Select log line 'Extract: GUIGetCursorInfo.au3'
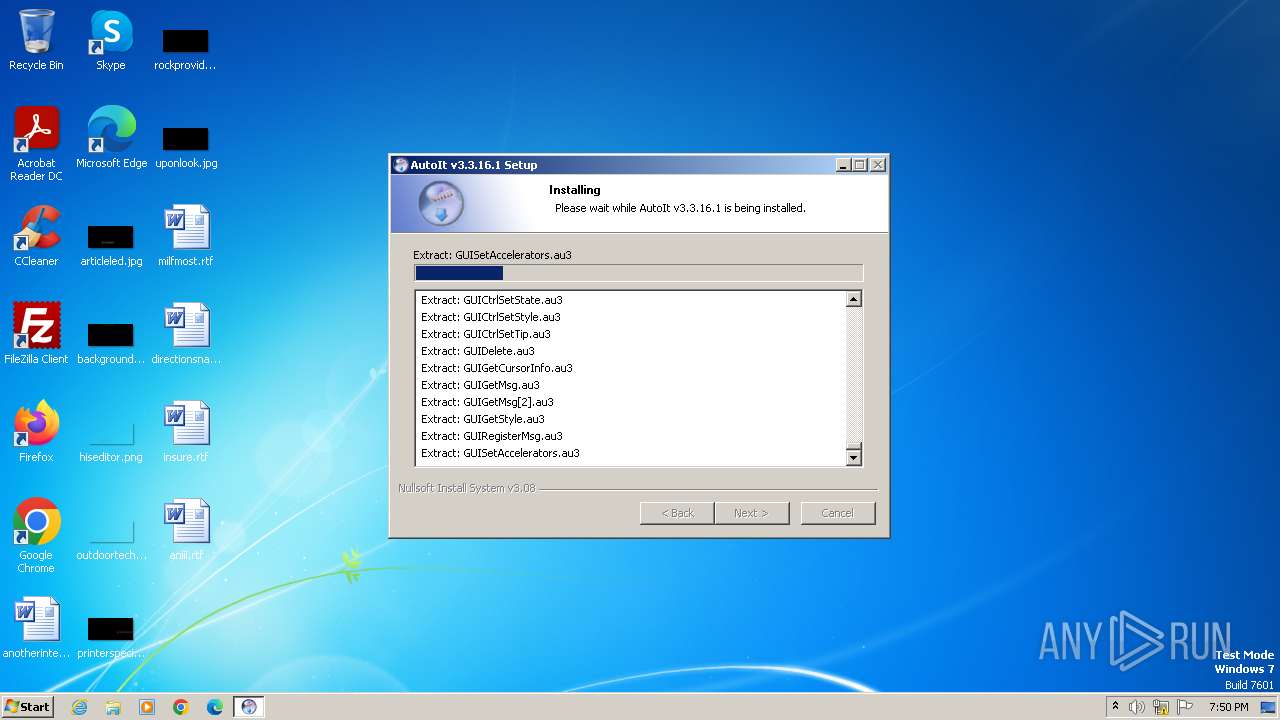This screenshot has height=720, width=1280. (497, 368)
